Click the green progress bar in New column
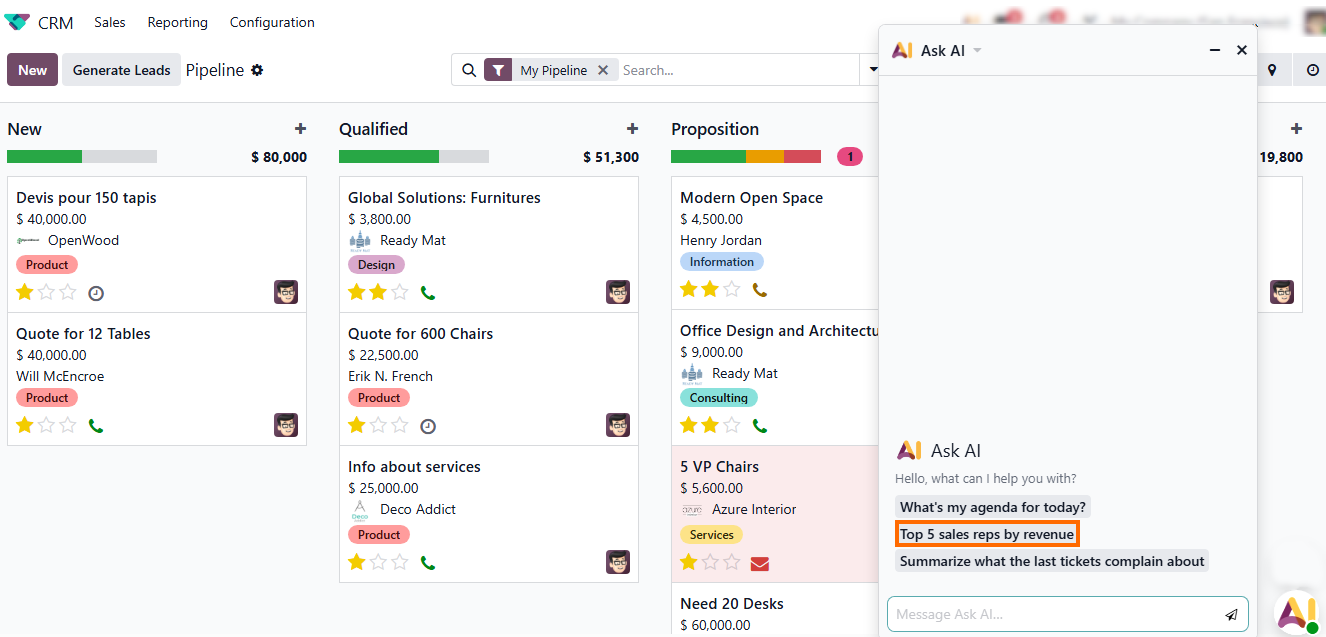Image resolution: width=1326 pixels, height=637 pixels. (x=44, y=157)
